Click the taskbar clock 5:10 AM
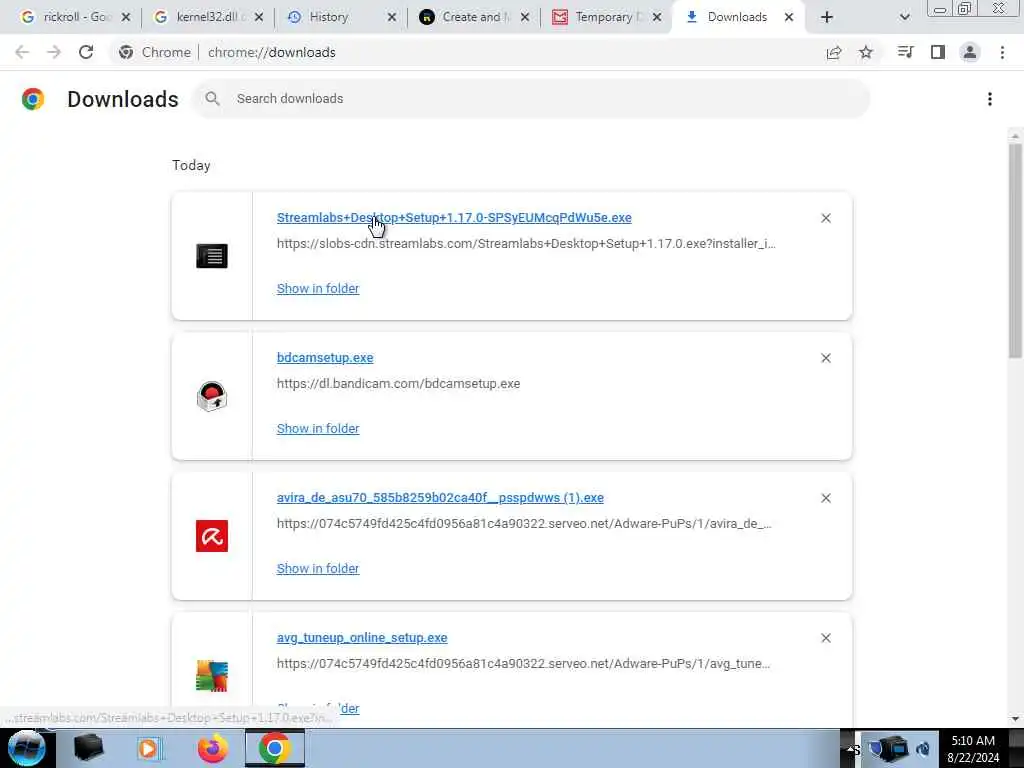Image resolution: width=1024 pixels, height=768 pixels. click(973, 749)
